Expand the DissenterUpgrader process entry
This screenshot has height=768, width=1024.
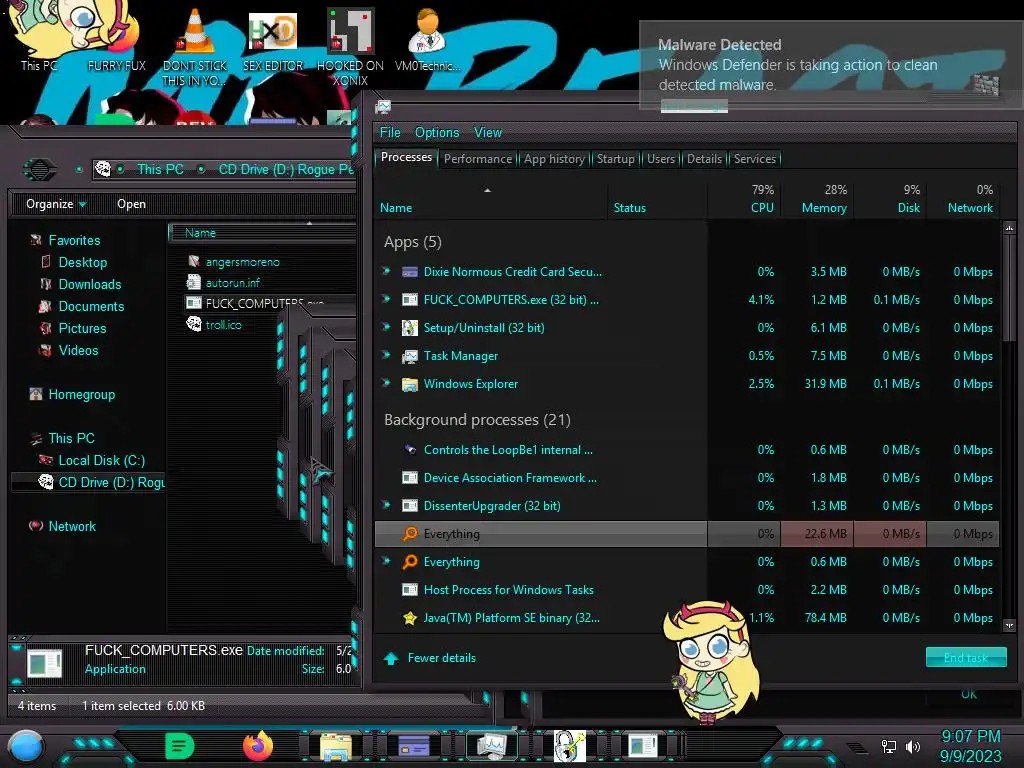[x=386, y=505]
